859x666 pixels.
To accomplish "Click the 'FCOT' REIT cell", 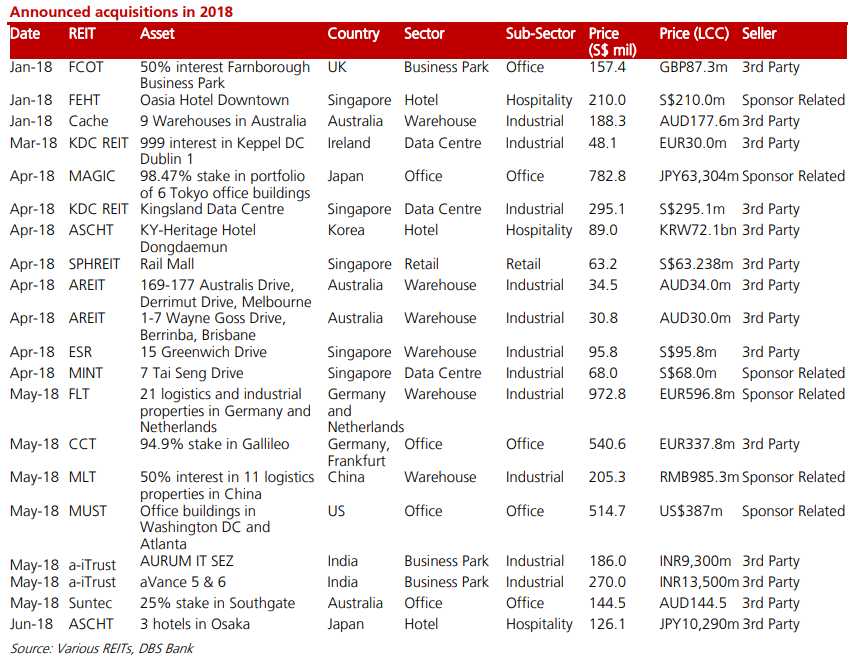I will point(86,67).
